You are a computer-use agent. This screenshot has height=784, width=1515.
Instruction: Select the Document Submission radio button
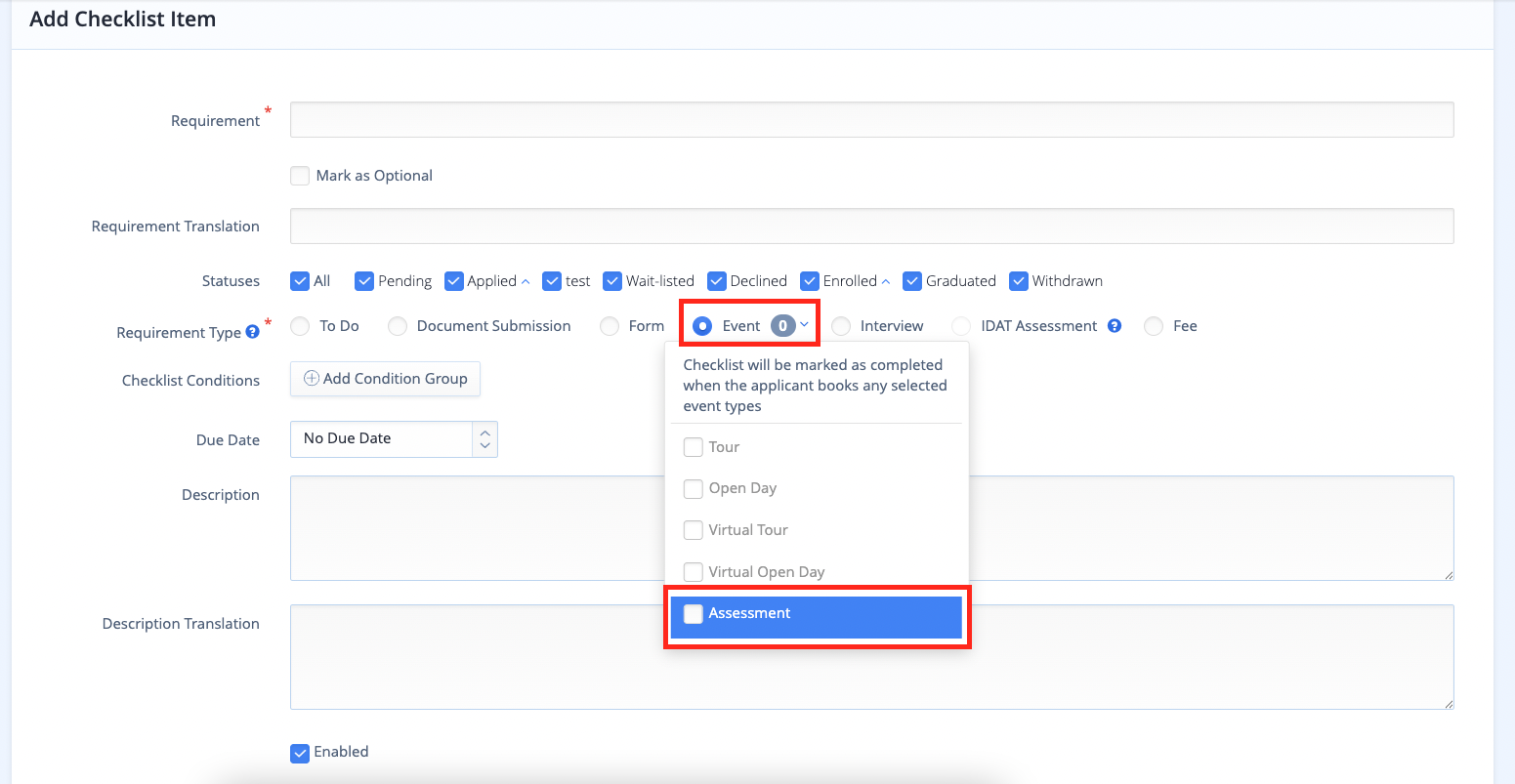click(397, 326)
